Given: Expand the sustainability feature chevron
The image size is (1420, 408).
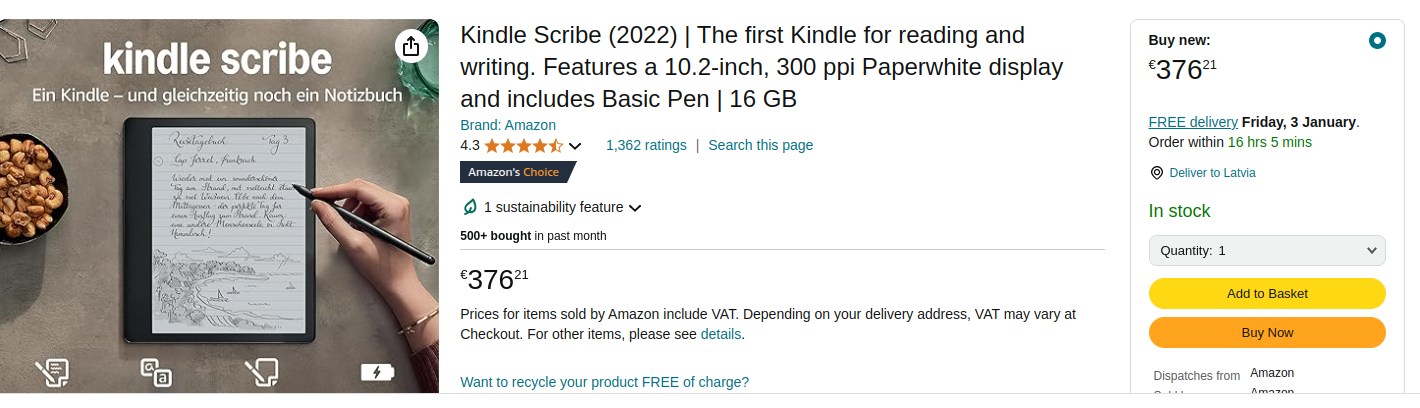Looking at the screenshot, I should tap(635, 208).
